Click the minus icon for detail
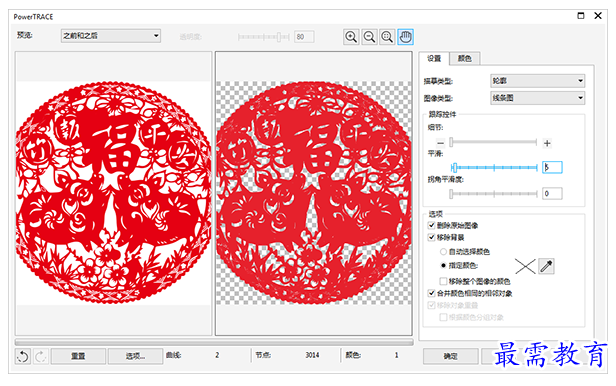This screenshot has width=616, height=386. (x=440, y=143)
